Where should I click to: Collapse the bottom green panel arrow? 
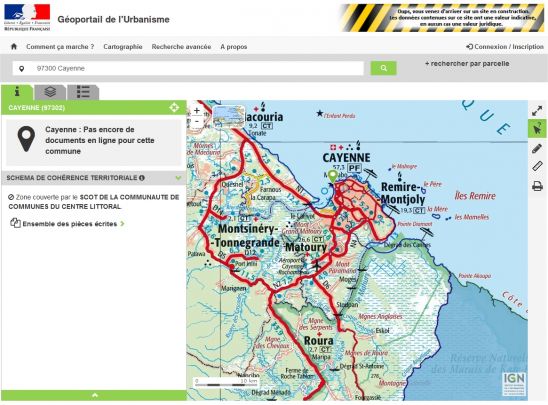(94, 395)
